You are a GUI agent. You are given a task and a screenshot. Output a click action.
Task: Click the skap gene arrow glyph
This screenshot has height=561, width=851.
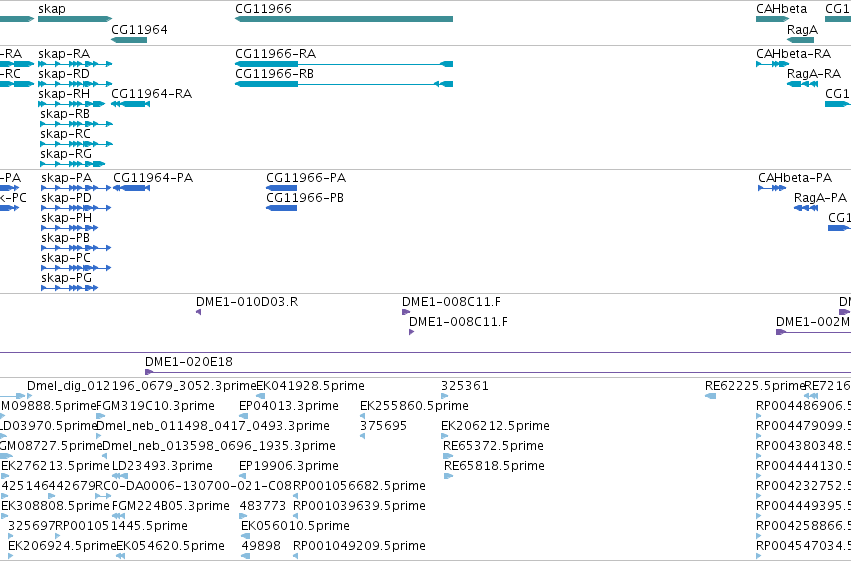point(75,20)
